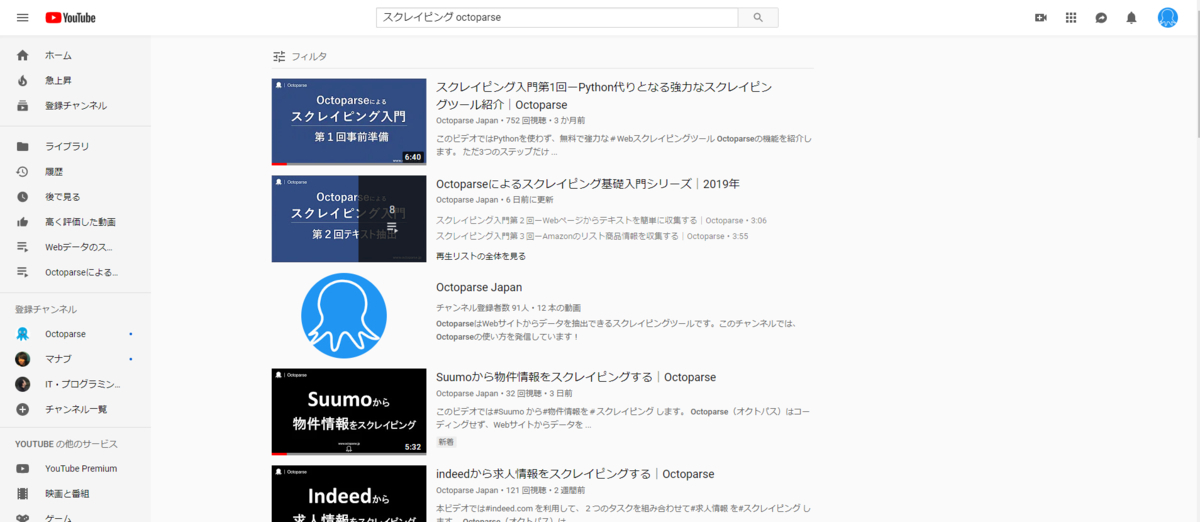Click the 新着 badge on Suumo video

coord(446,441)
